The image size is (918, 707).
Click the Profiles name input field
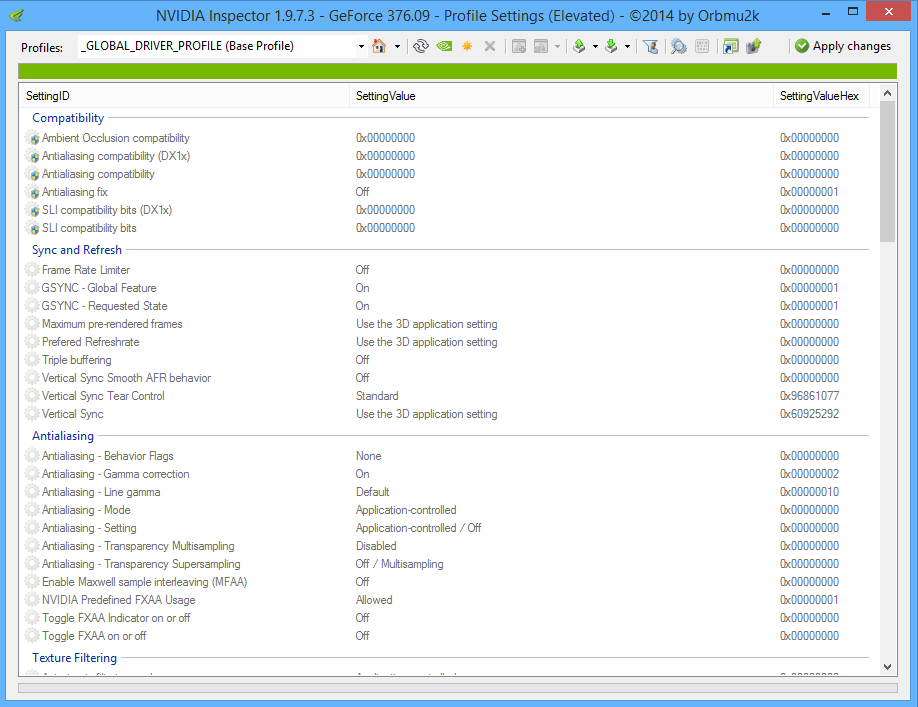click(218, 46)
